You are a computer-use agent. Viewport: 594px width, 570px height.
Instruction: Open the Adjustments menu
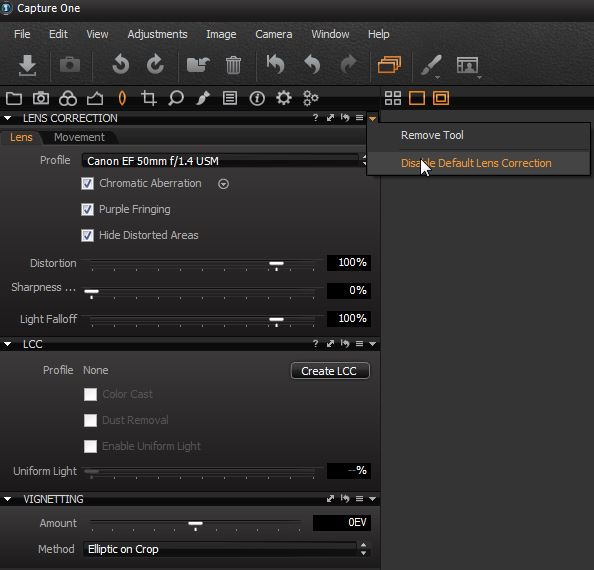[157, 34]
